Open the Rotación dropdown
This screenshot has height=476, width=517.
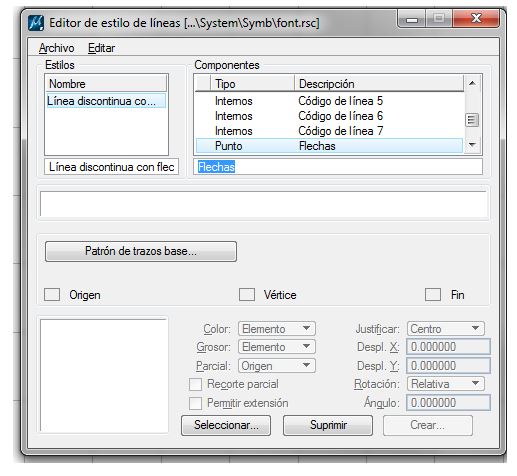click(x=445, y=384)
